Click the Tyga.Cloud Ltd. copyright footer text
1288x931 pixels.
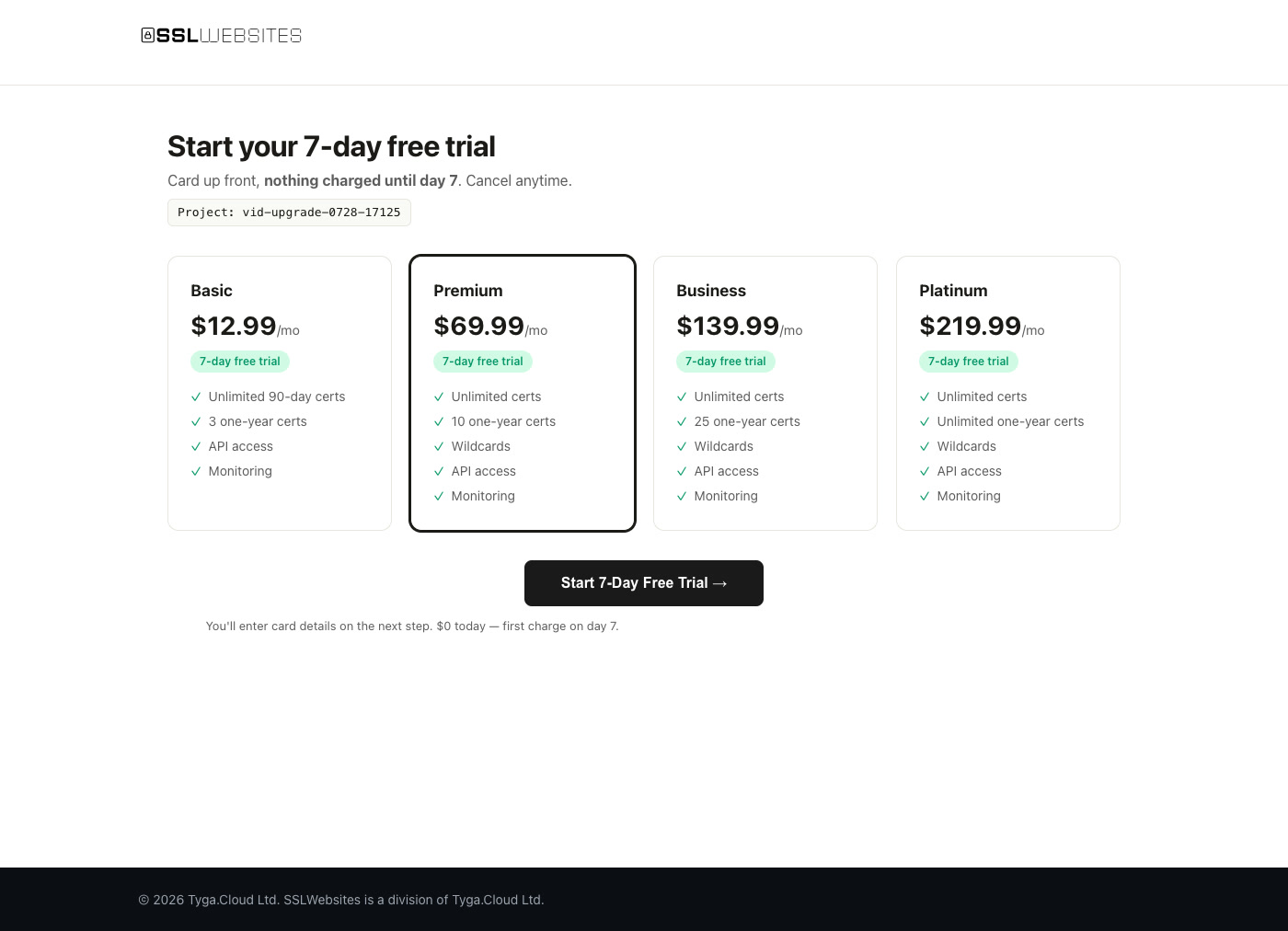click(x=341, y=900)
